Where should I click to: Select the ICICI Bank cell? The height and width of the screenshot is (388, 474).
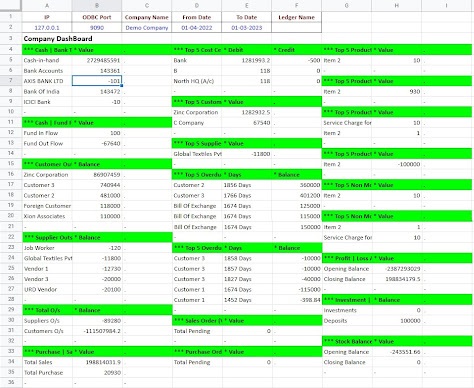47,102
